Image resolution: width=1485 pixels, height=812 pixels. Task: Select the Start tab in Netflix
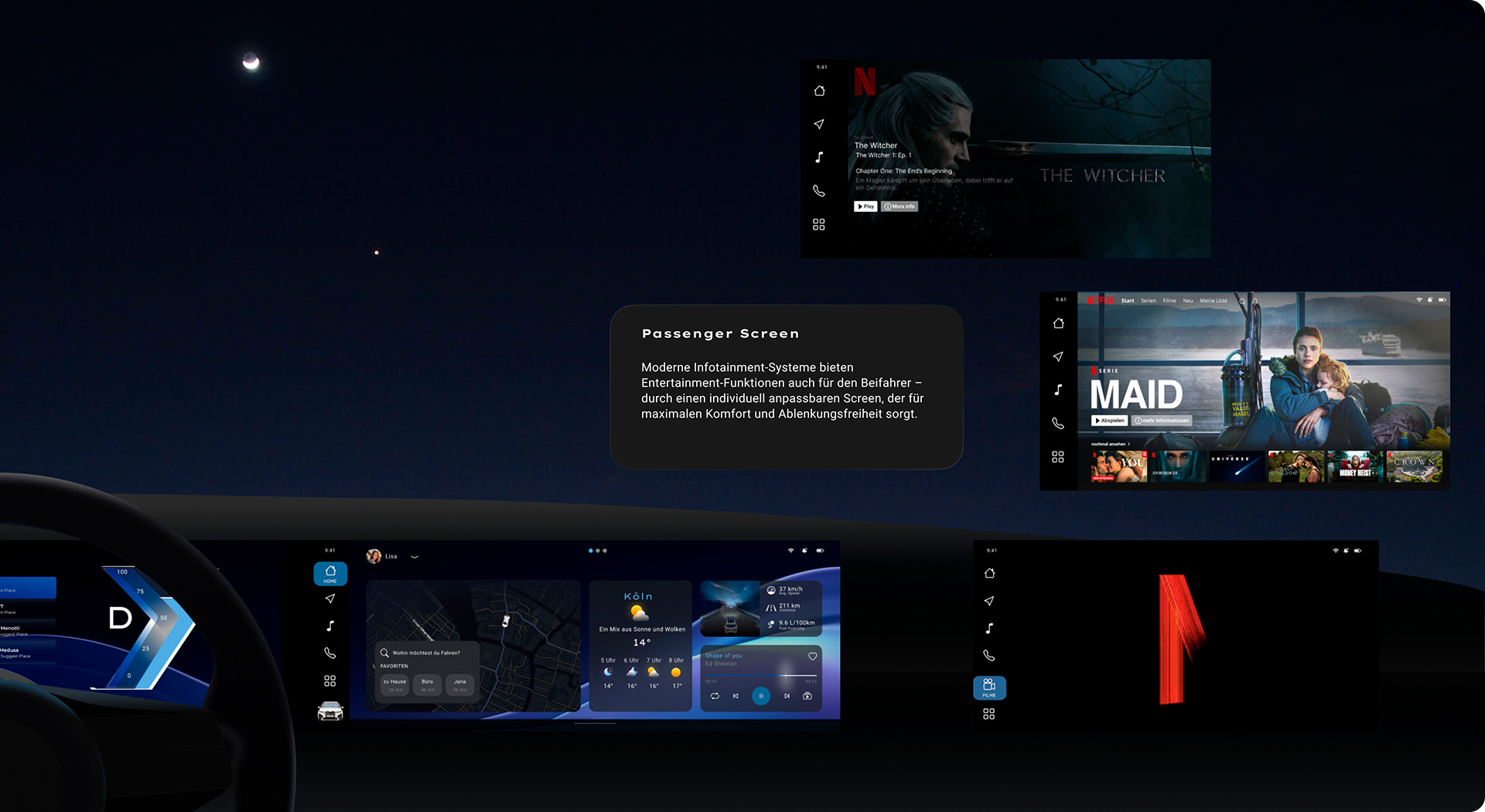[x=1128, y=301]
